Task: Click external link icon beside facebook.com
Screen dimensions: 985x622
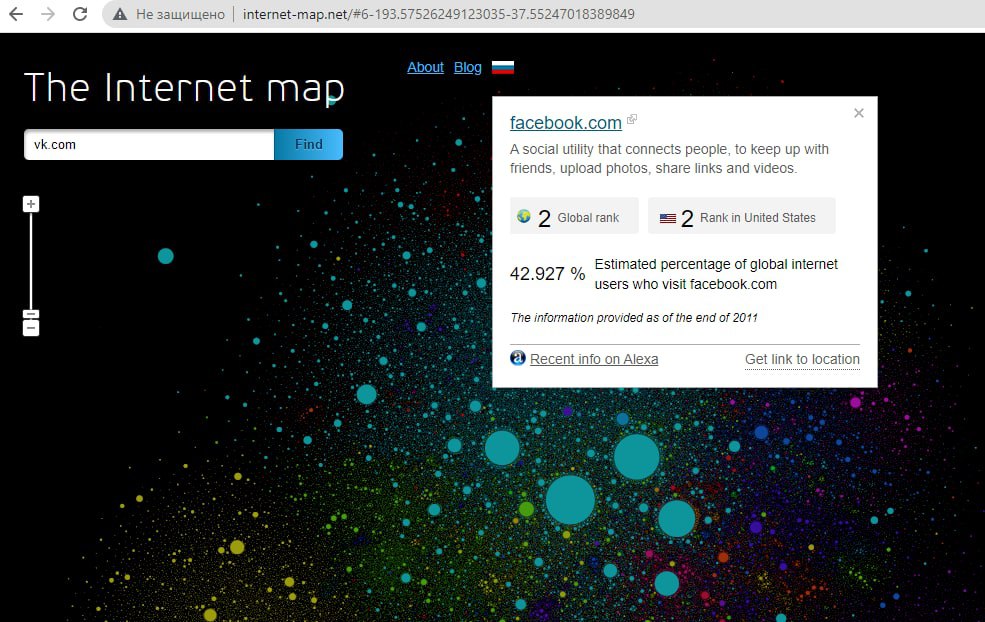Action: pos(632,119)
